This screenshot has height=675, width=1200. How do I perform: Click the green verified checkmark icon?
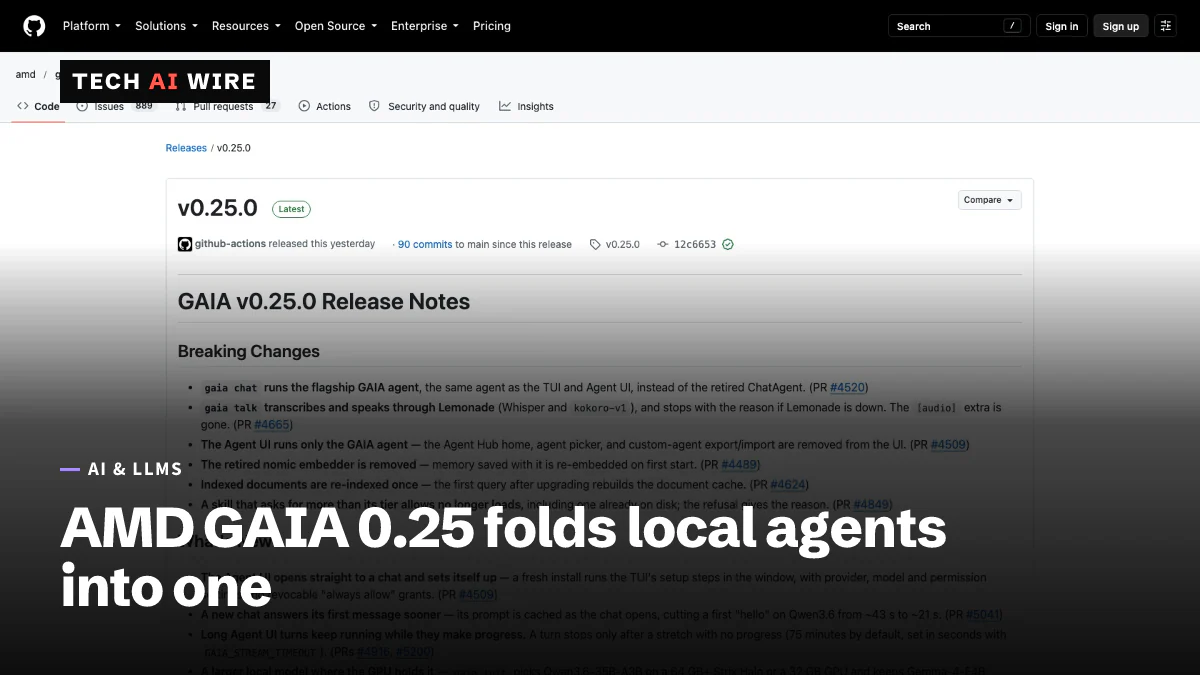(728, 244)
